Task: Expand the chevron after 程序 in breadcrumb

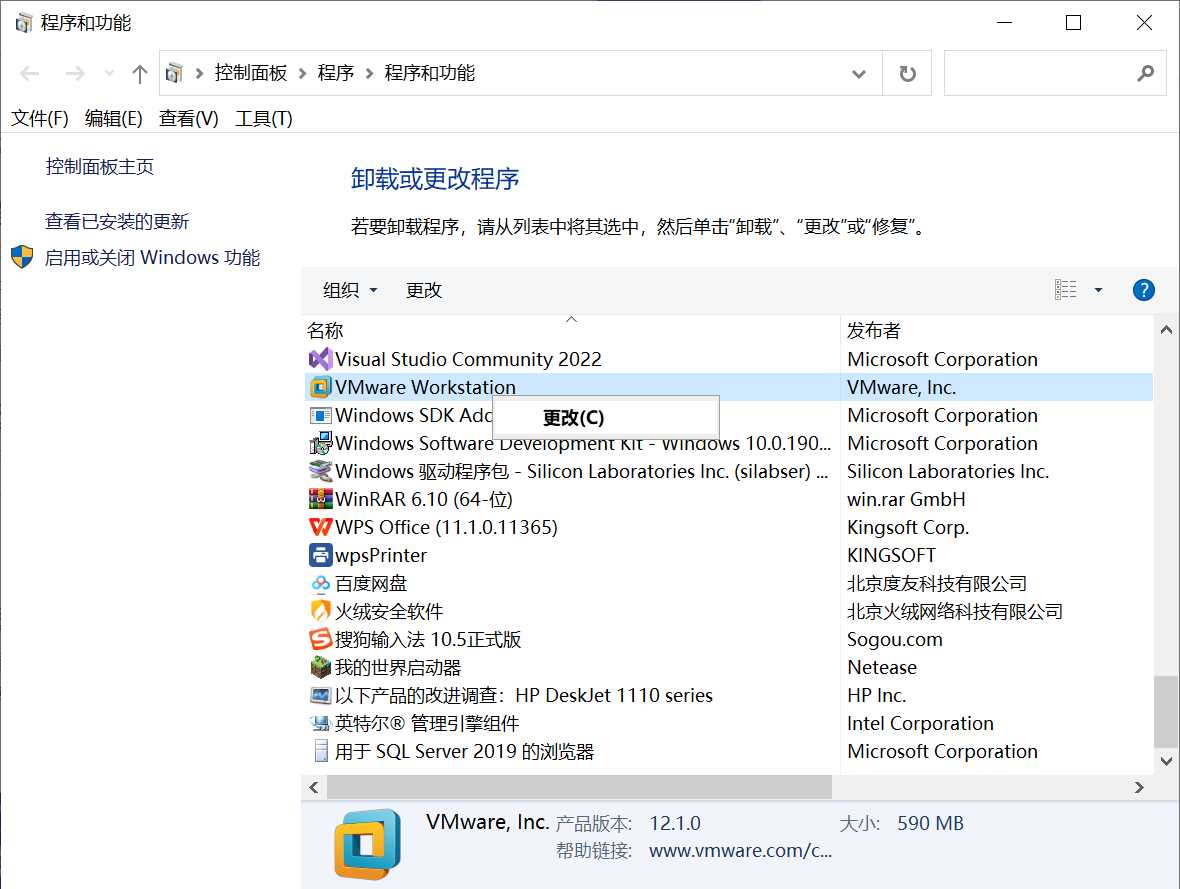Action: [x=369, y=73]
